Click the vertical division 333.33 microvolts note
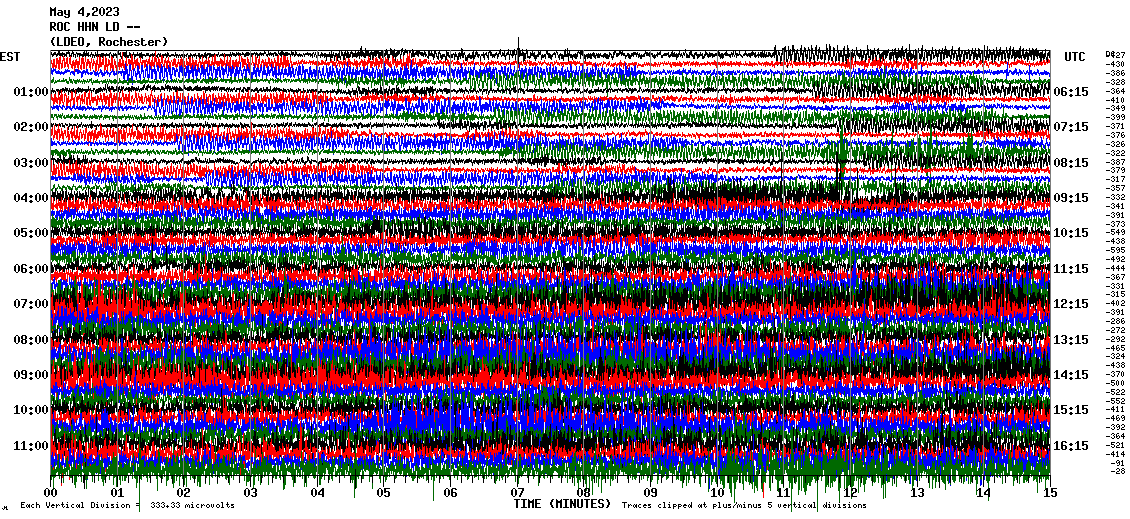The height and width of the screenshot is (519, 1130). 128,506
